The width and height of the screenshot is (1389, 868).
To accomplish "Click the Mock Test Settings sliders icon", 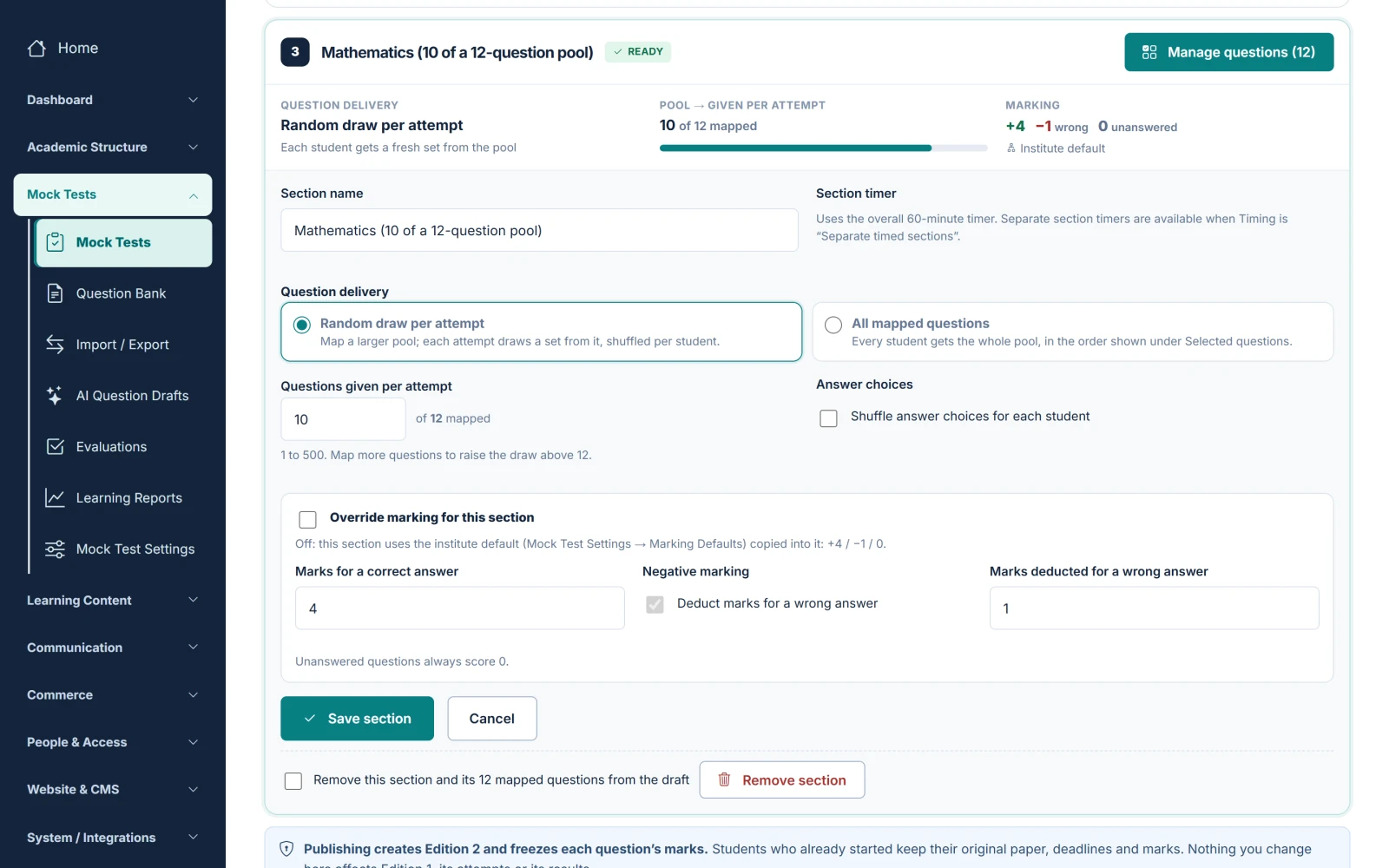I will tap(55, 549).
